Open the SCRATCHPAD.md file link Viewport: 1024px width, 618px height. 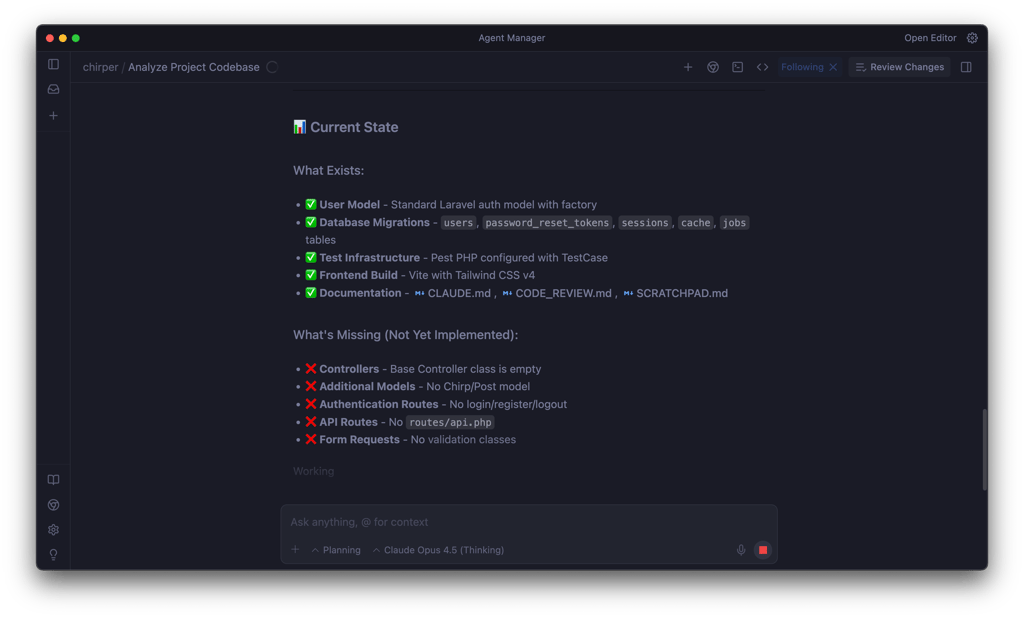(x=675, y=293)
